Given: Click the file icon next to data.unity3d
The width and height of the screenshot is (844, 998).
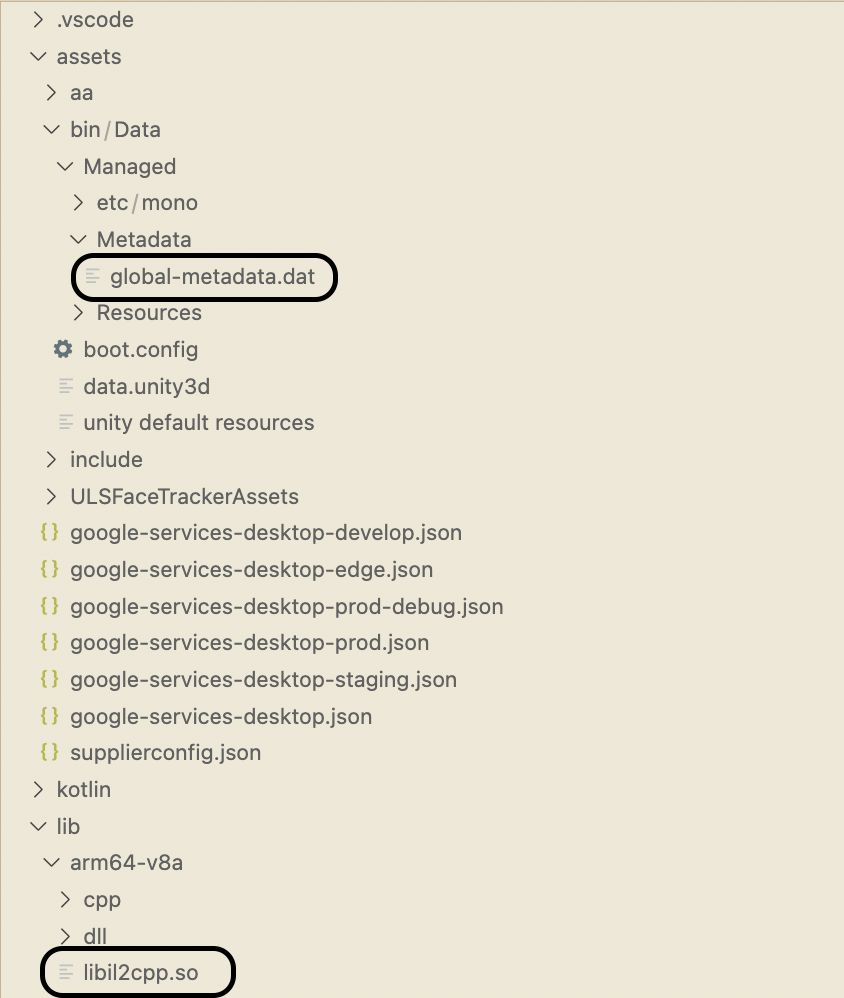Looking at the screenshot, I should [67, 386].
